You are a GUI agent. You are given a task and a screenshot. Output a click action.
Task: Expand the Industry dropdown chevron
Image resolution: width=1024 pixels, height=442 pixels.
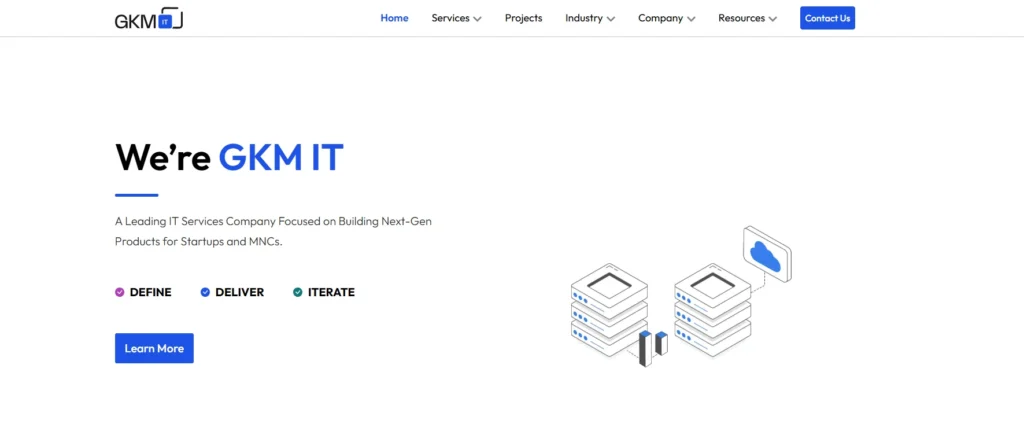611,19
